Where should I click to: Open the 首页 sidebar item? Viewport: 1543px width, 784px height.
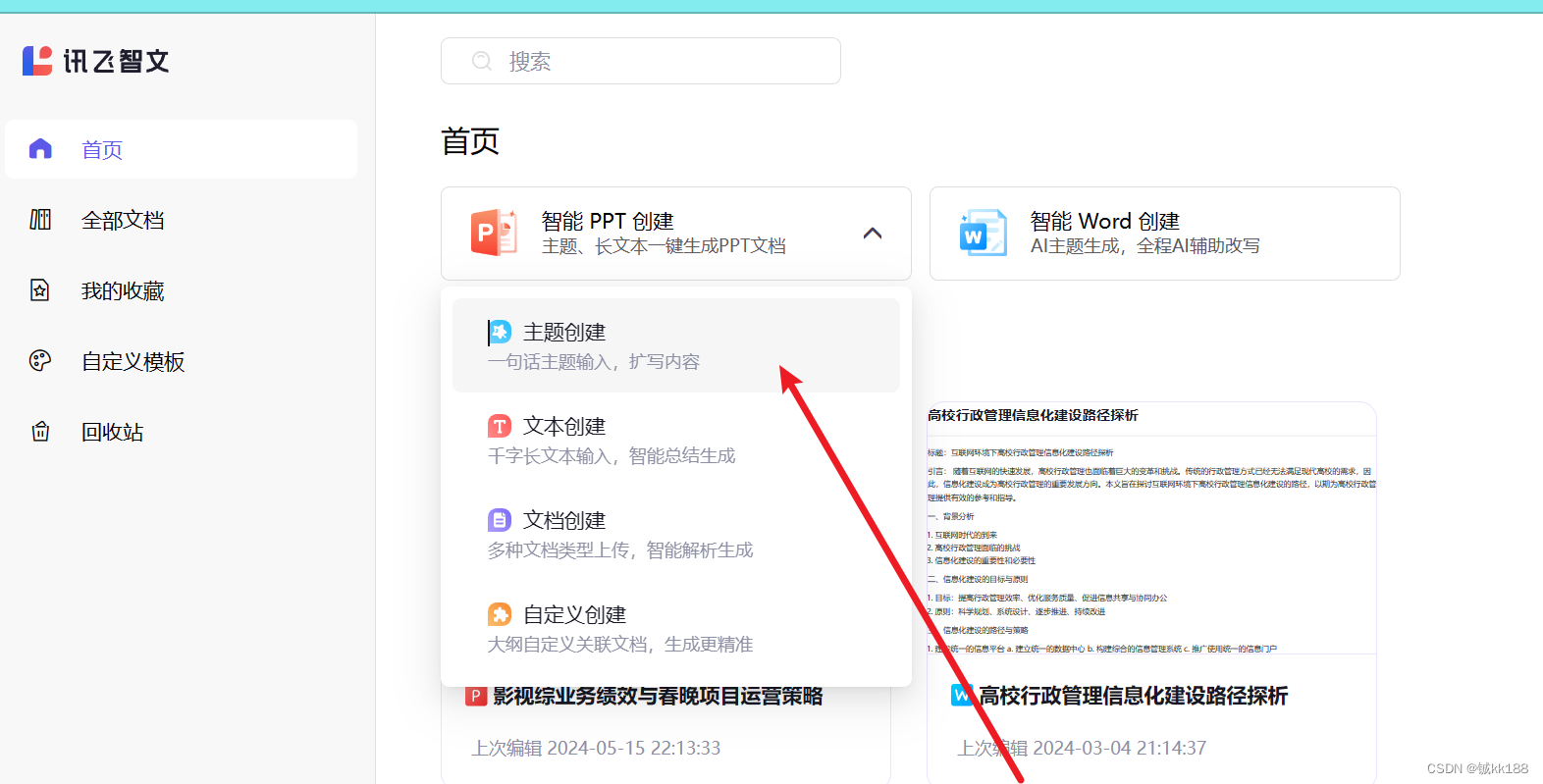[x=182, y=149]
